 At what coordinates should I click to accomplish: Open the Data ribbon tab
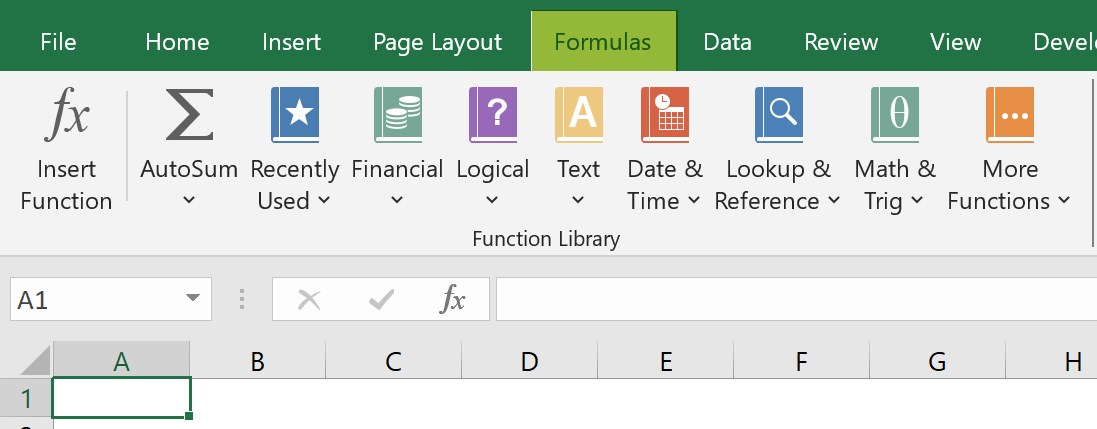(728, 42)
